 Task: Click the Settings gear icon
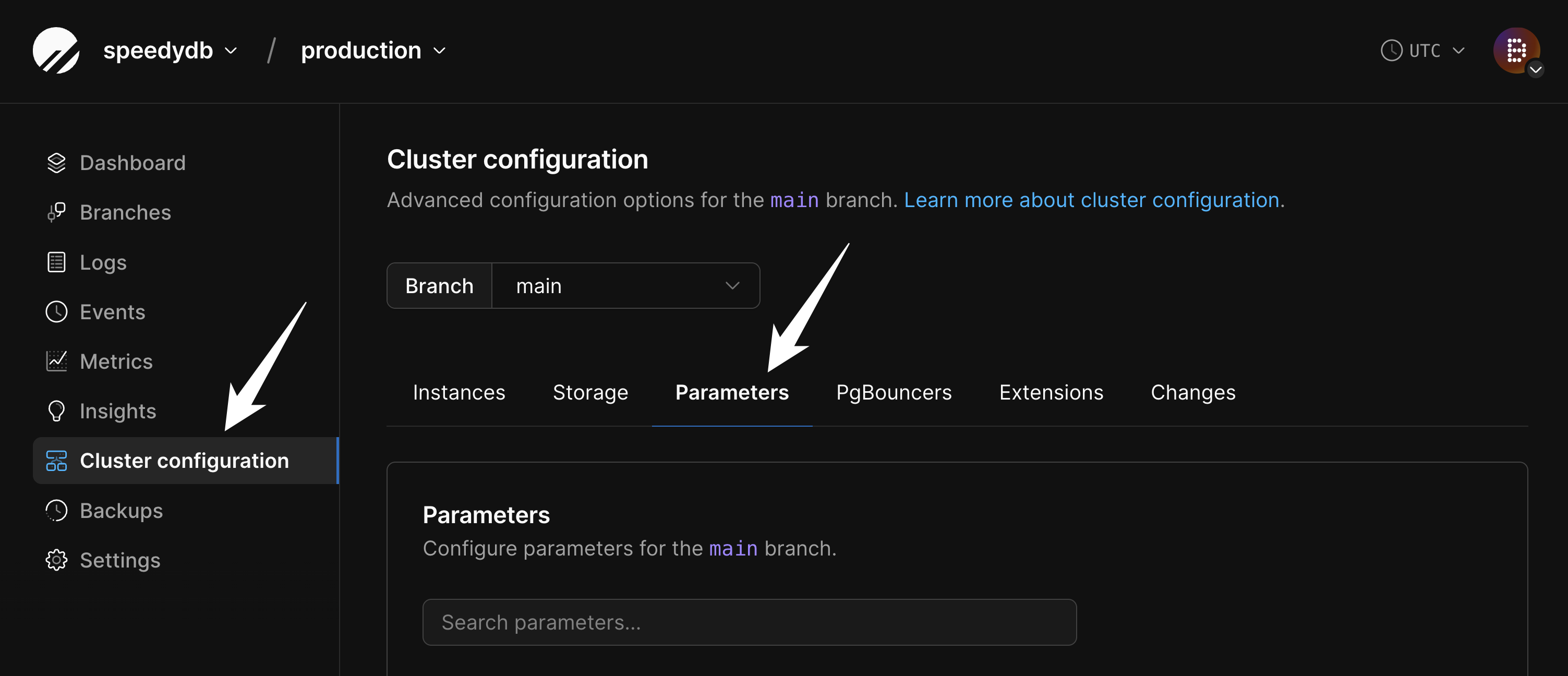[56, 560]
